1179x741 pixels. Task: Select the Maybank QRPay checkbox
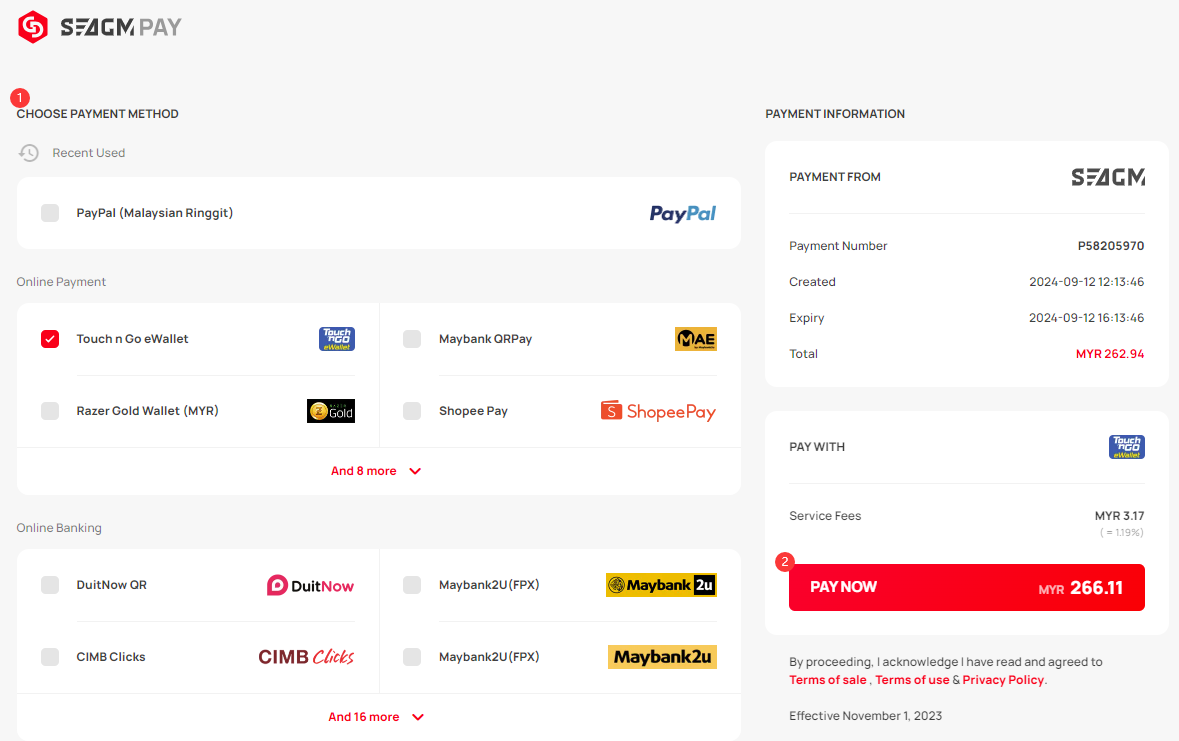pyautogui.click(x=412, y=339)
